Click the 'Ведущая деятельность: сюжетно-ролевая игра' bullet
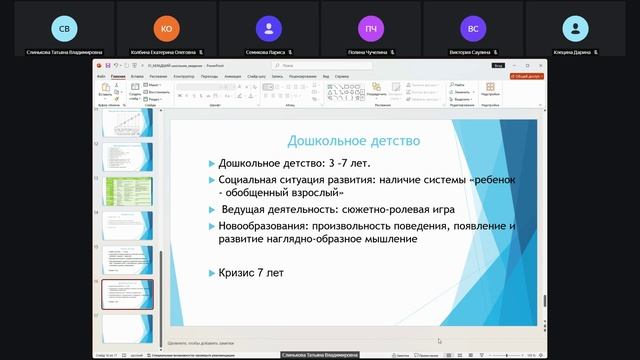 [x=338, y=209]
